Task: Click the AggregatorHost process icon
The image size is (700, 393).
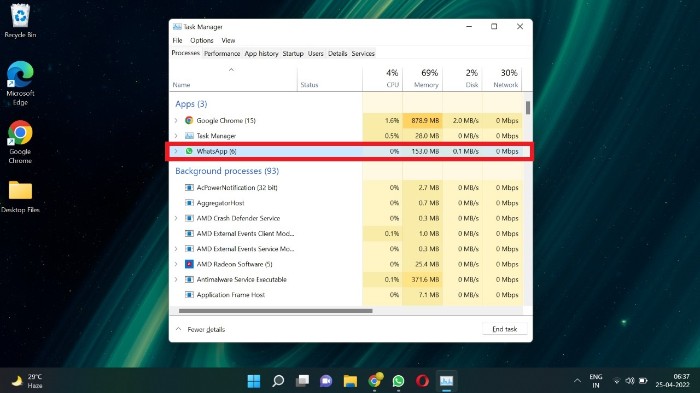Action: tap(189, 203)
